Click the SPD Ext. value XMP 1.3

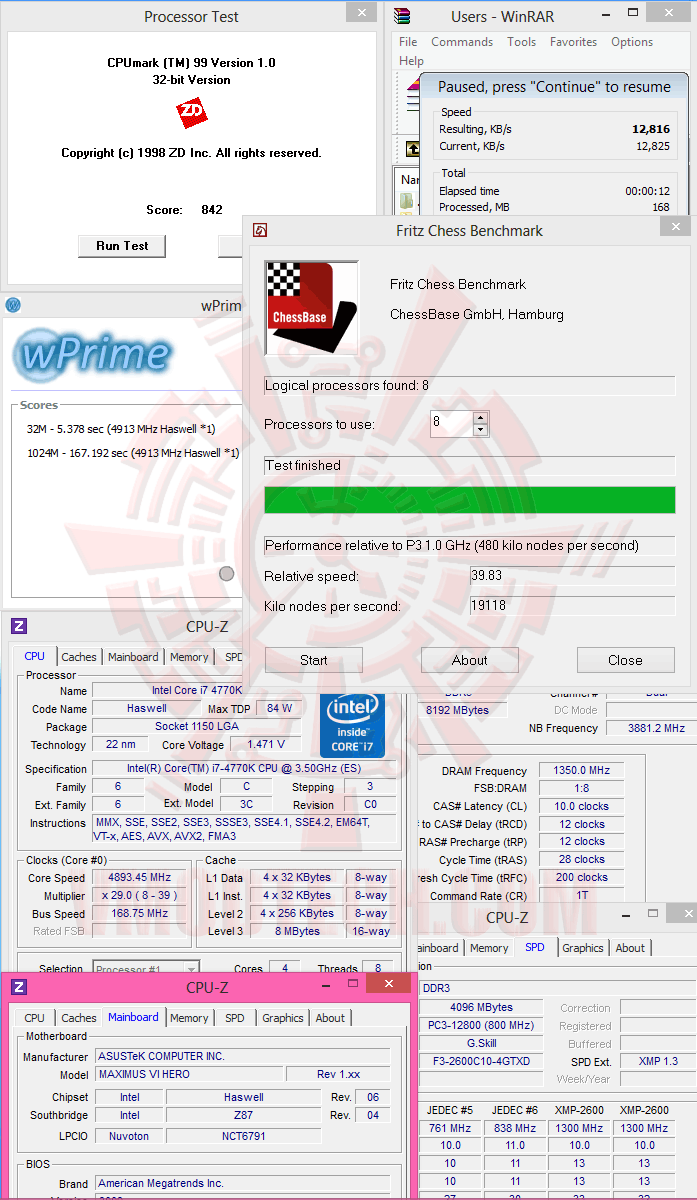(x=657, y=1061)
